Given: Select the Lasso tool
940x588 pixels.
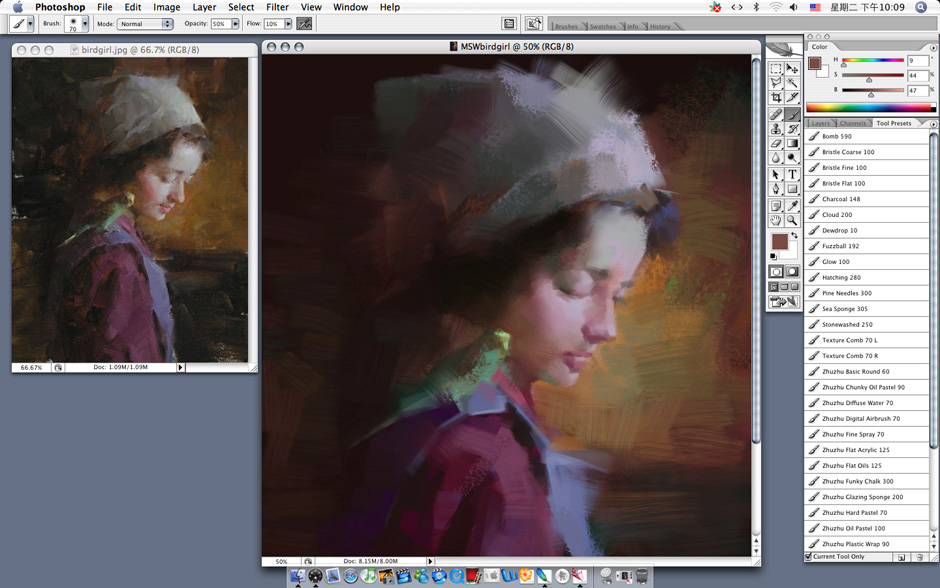Looking at the screenshot, I should pyautogui.click(x=776, y=83).
